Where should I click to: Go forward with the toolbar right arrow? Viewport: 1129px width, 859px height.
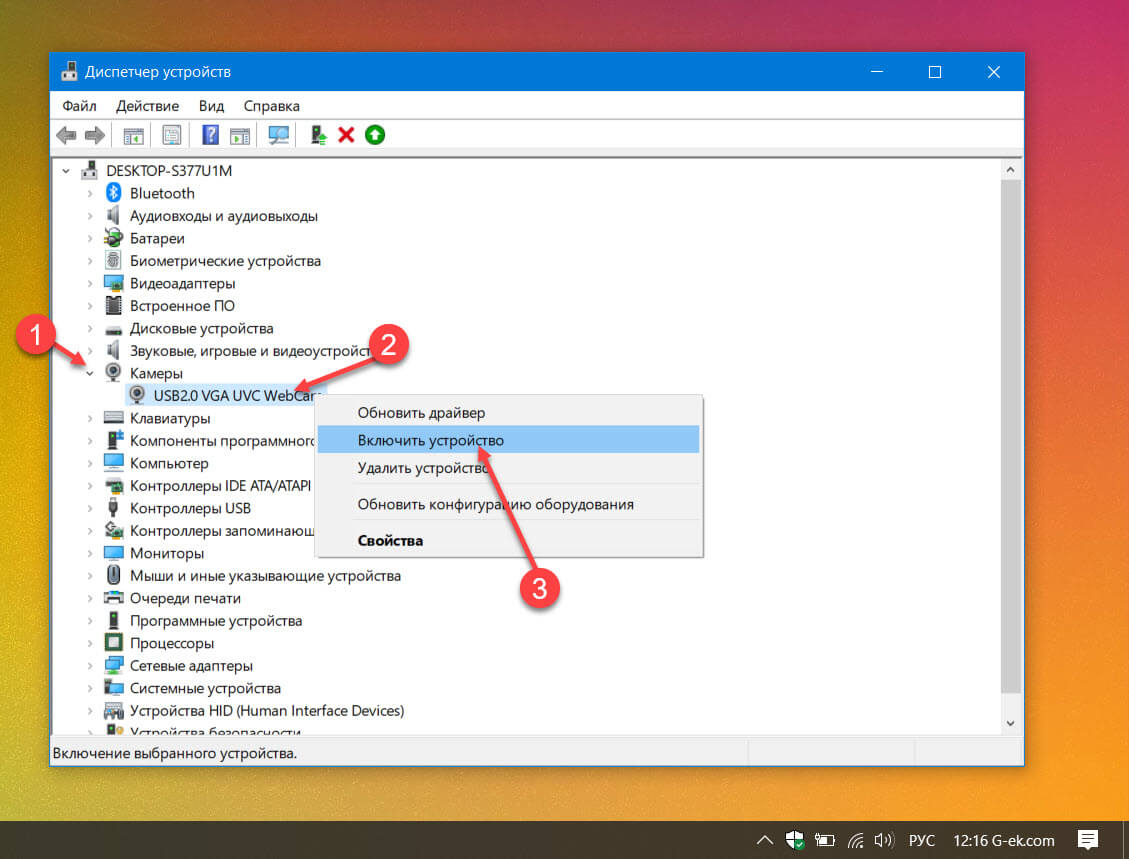[x=95, y=135]
